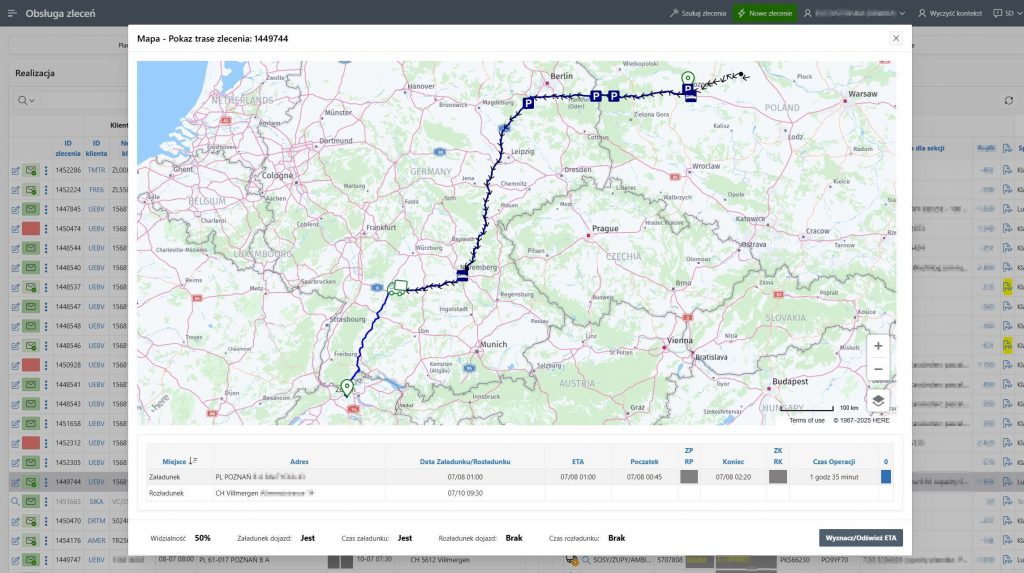Click the Adres column header
Viewport: 1024px width, 573px height.
point(299,461)
